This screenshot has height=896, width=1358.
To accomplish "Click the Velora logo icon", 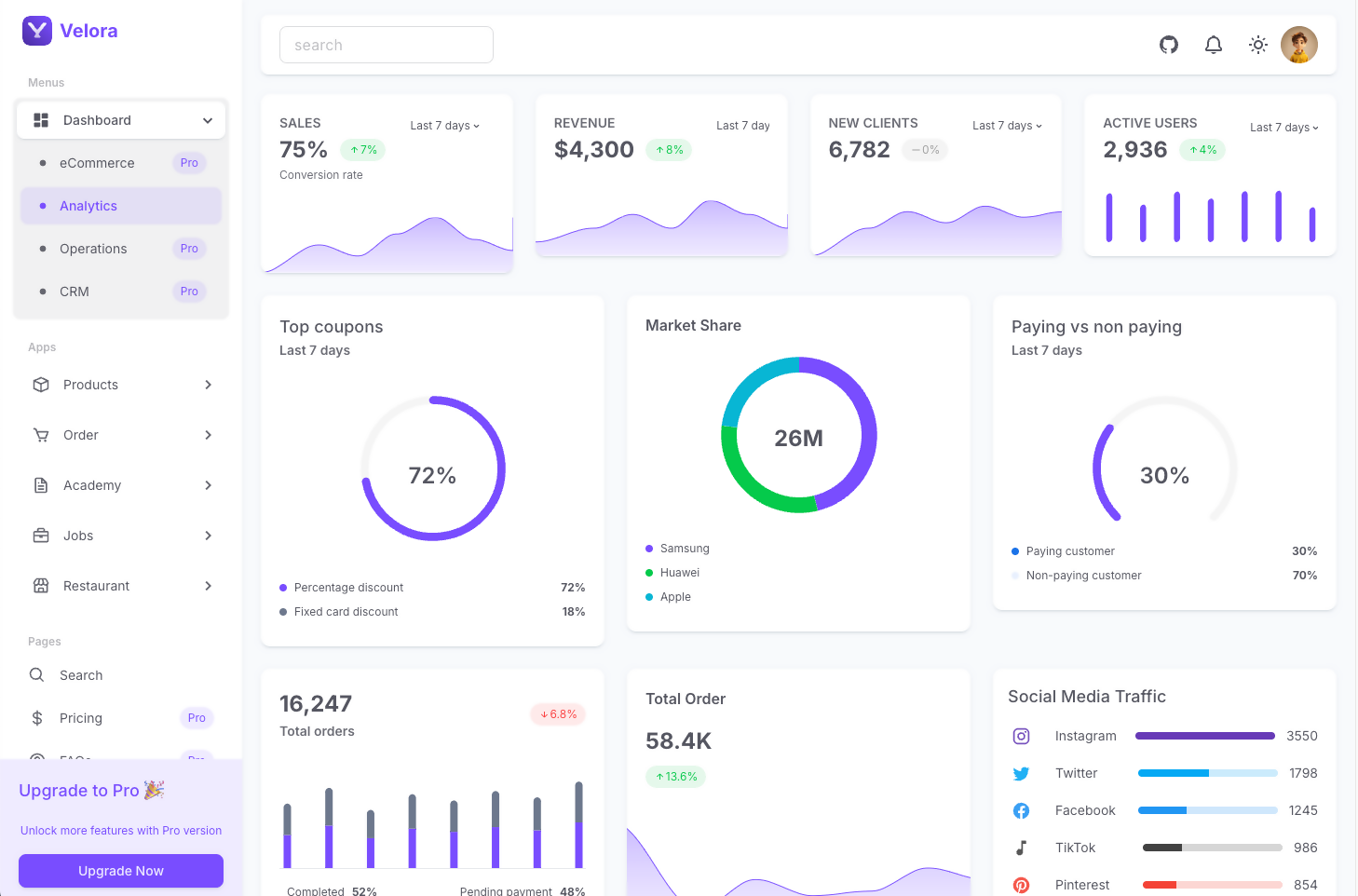I will [x=37, y=31].
